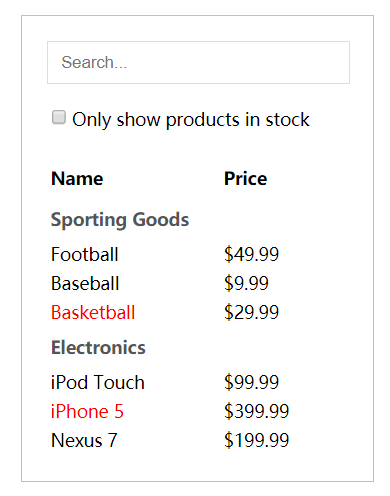Select the iPod Touch product name

[98, 382]
